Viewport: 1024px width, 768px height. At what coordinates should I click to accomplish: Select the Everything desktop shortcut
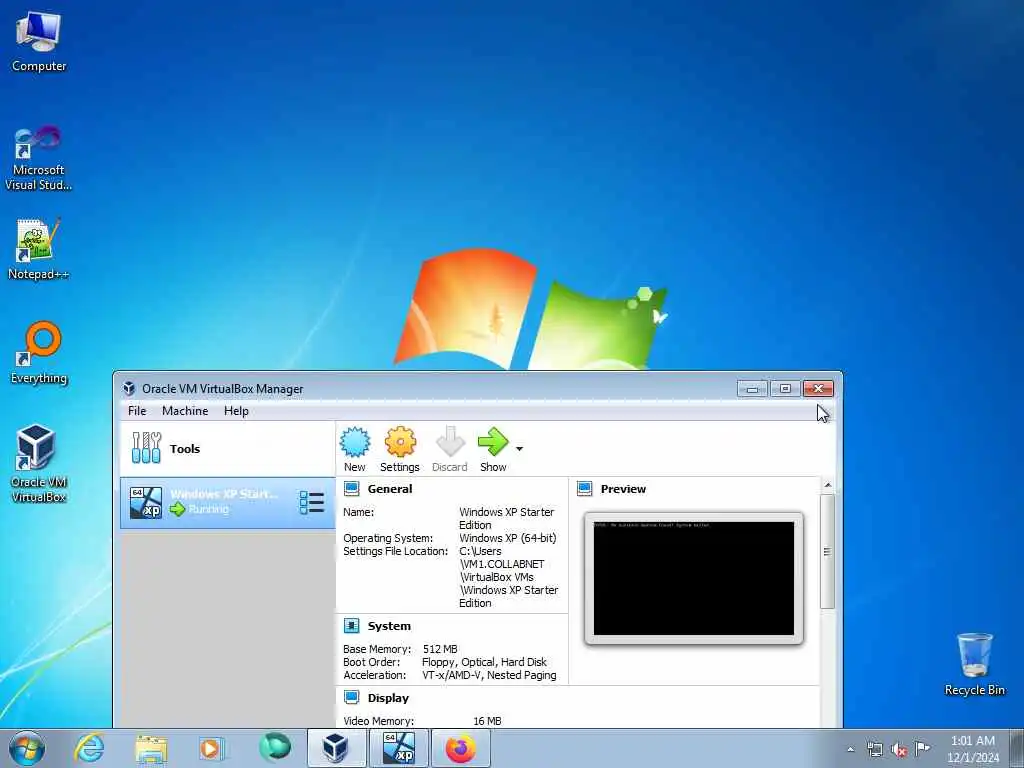(39, 353)
